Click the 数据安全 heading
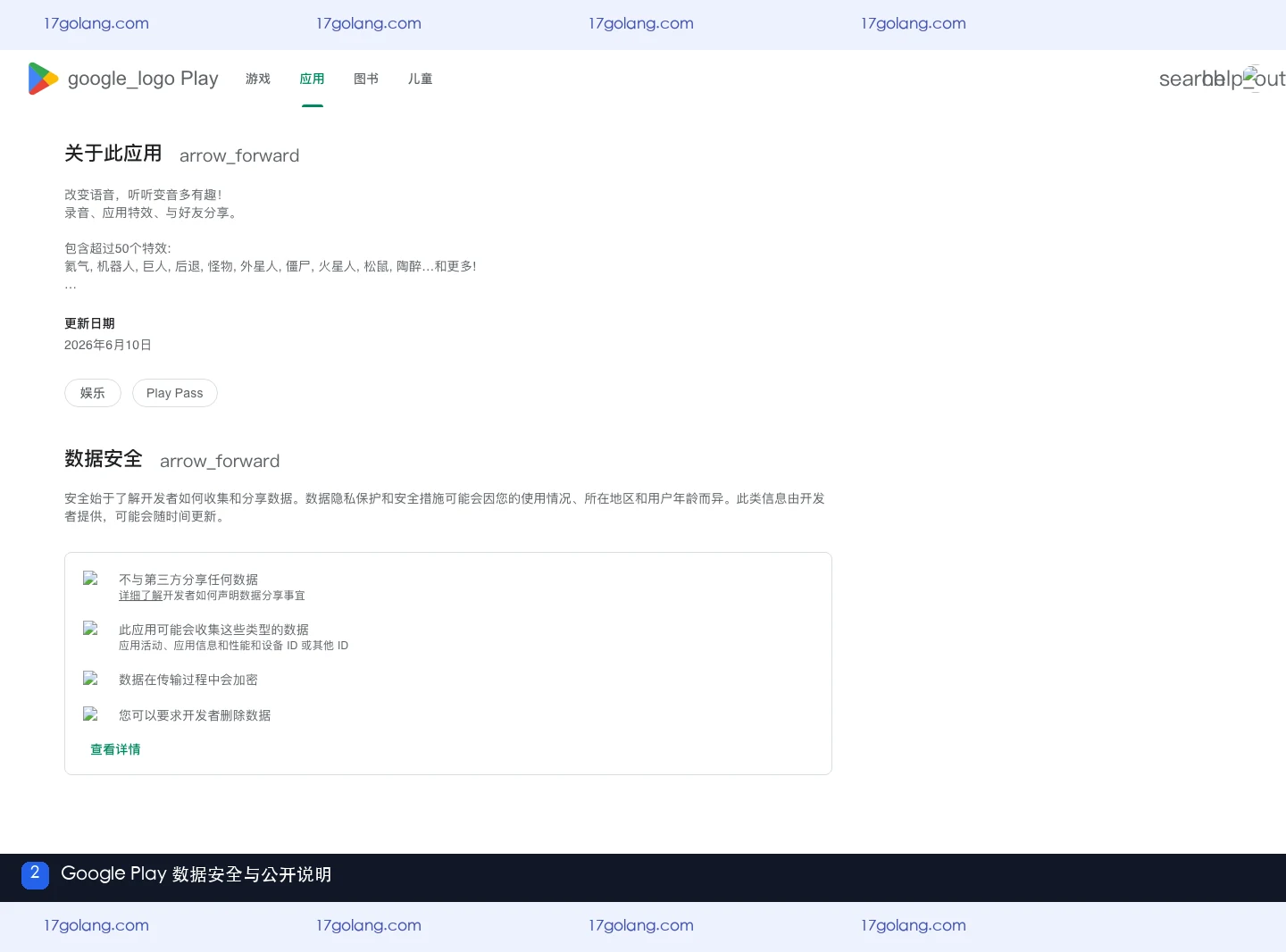The image size is (1286, 952). coord(104,459)
